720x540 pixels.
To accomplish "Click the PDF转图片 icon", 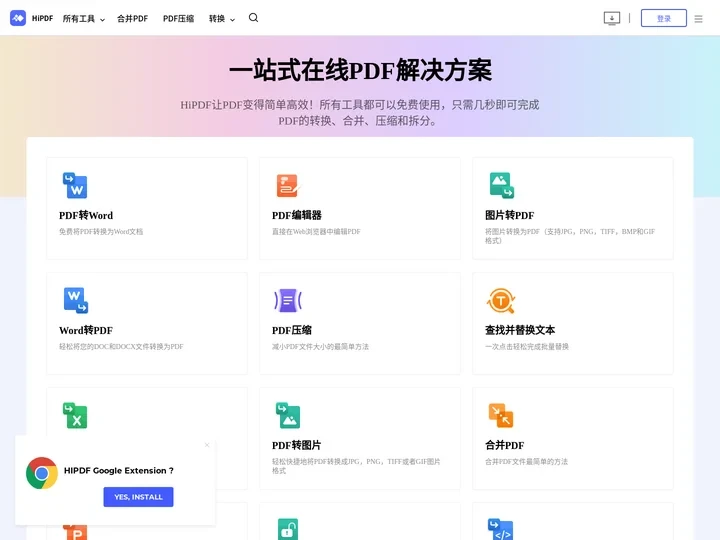I will pyautogui.click(x=288, y=416).
